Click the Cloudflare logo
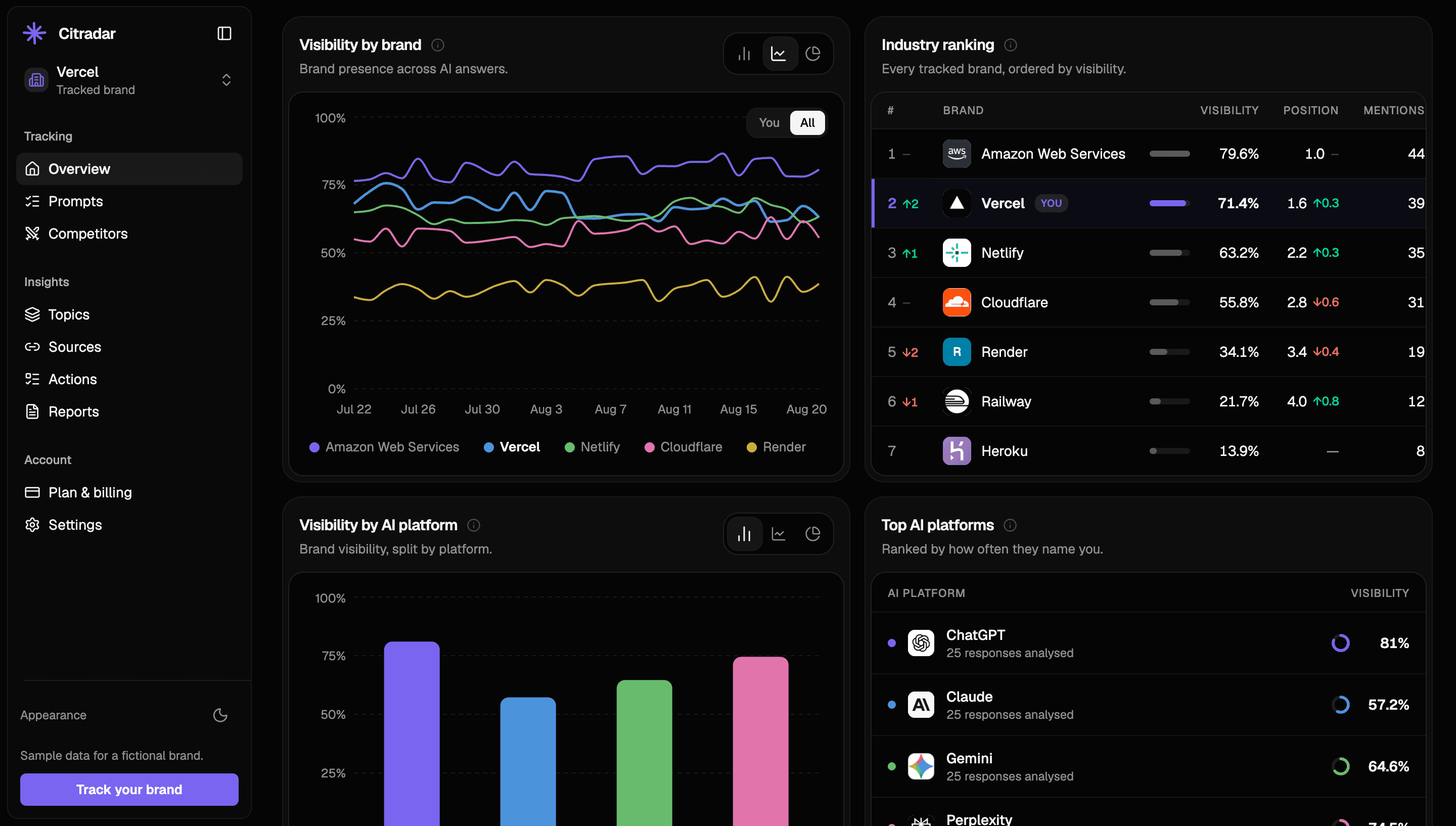Viewport: 1456px width, 826px height. coord(957,302)
